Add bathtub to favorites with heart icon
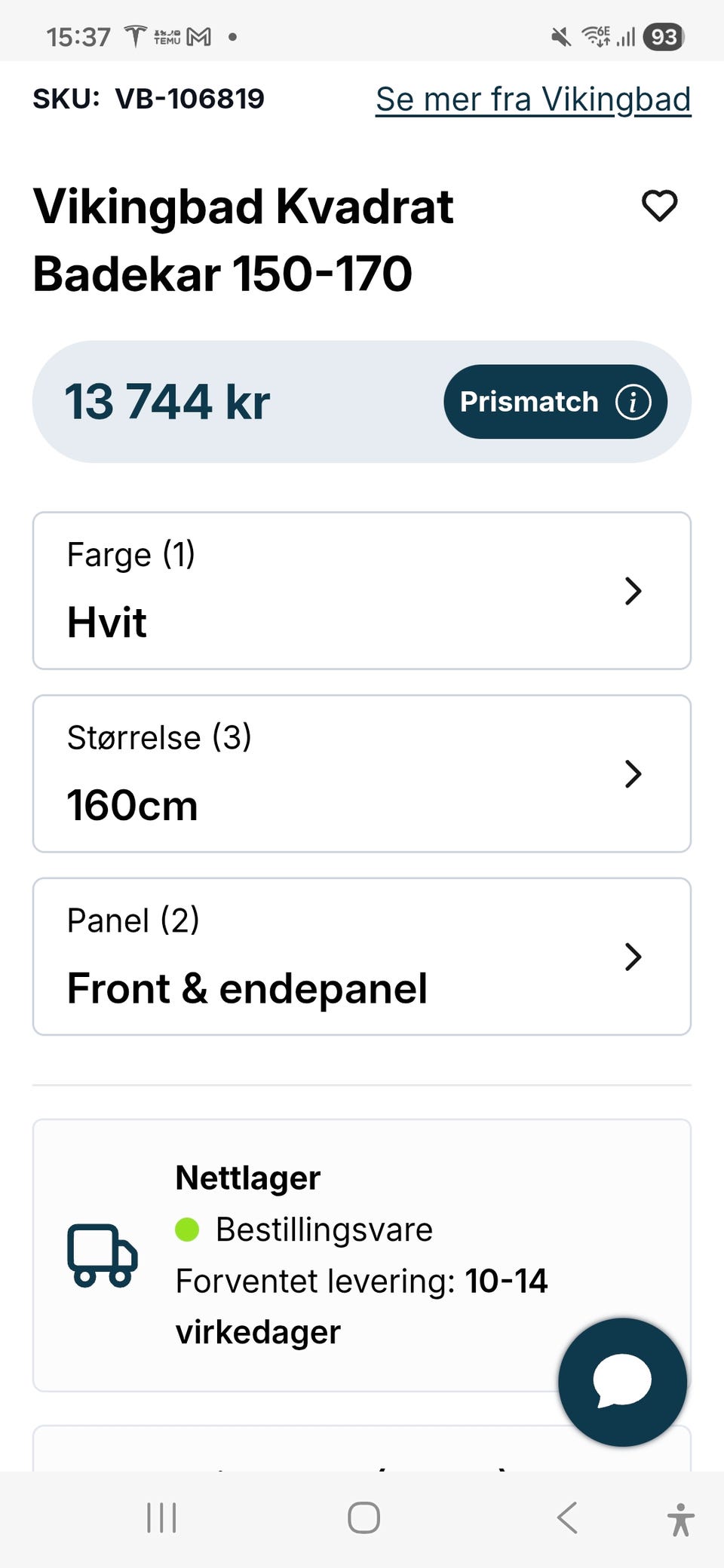The height and width of the screenshot is (1568, 724). (x=659, y=206)
